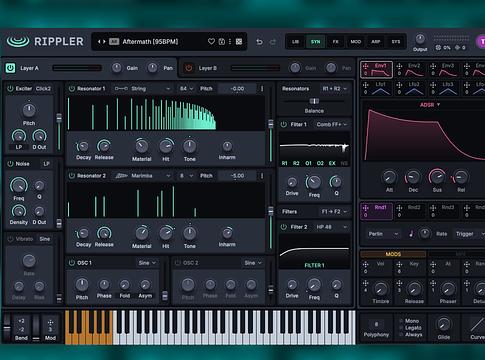This screenshot has height=360, width=485.
Task: Open Resonator 2 three-dot options menu
Action: [x=262, y=176]
